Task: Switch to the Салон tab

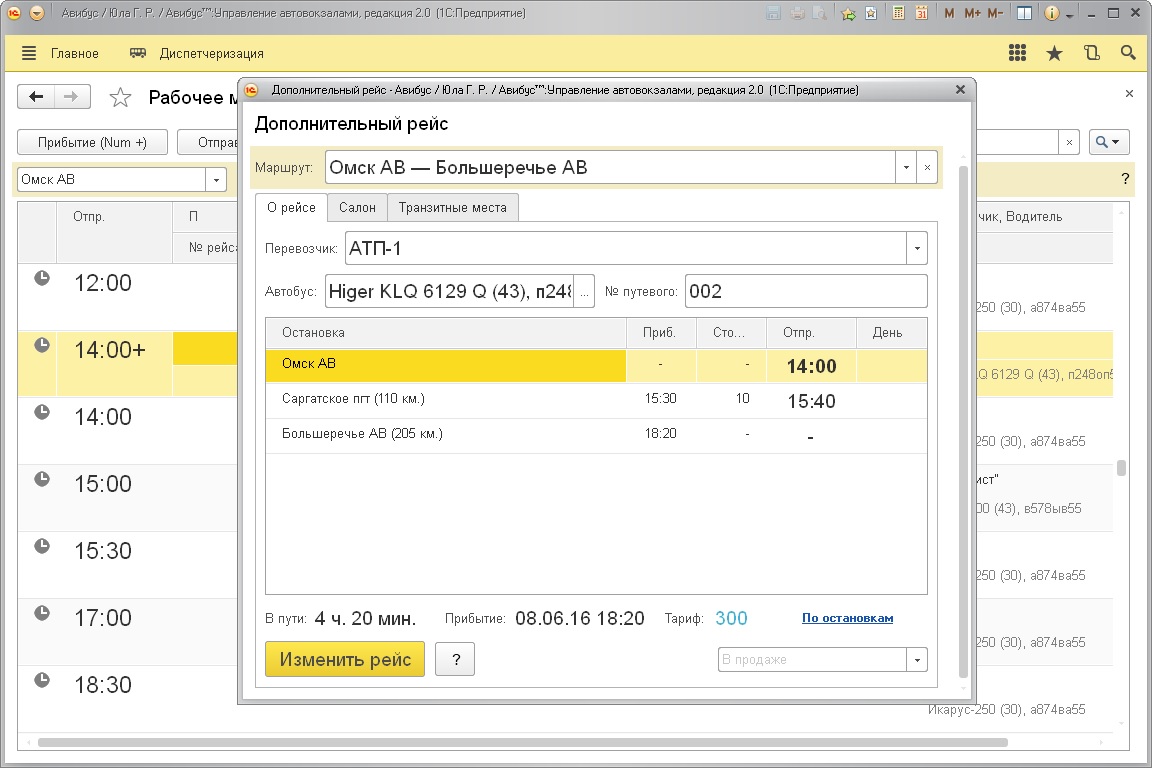Action: coord(357,207)
